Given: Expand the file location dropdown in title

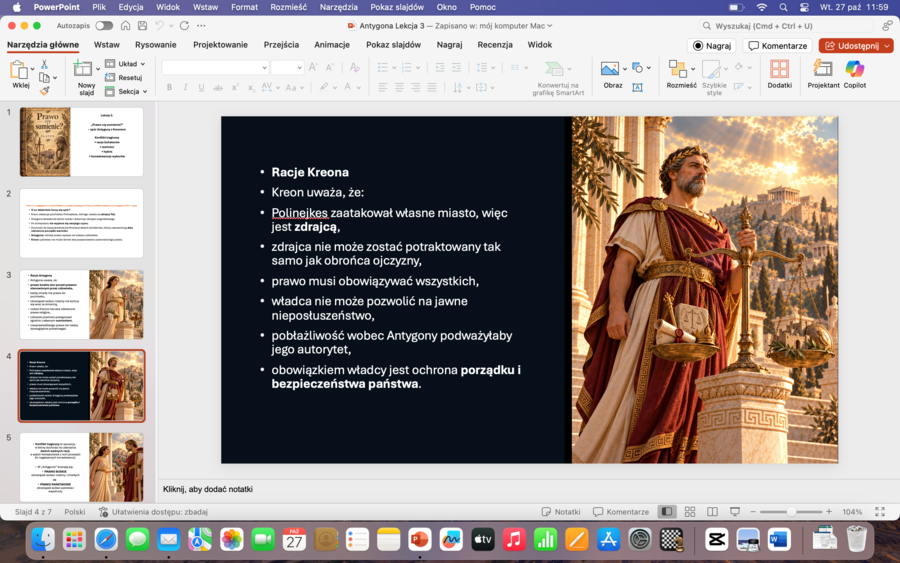Looking at the screenshot, I should [x=550, y=26].
